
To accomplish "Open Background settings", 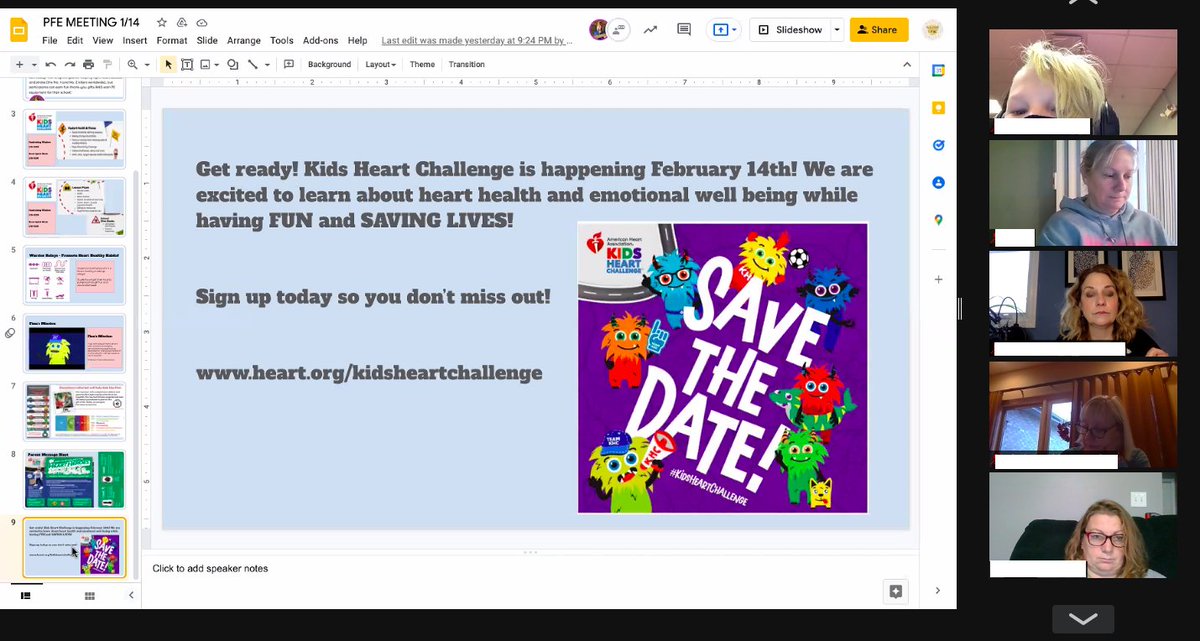I will [329, 64].
